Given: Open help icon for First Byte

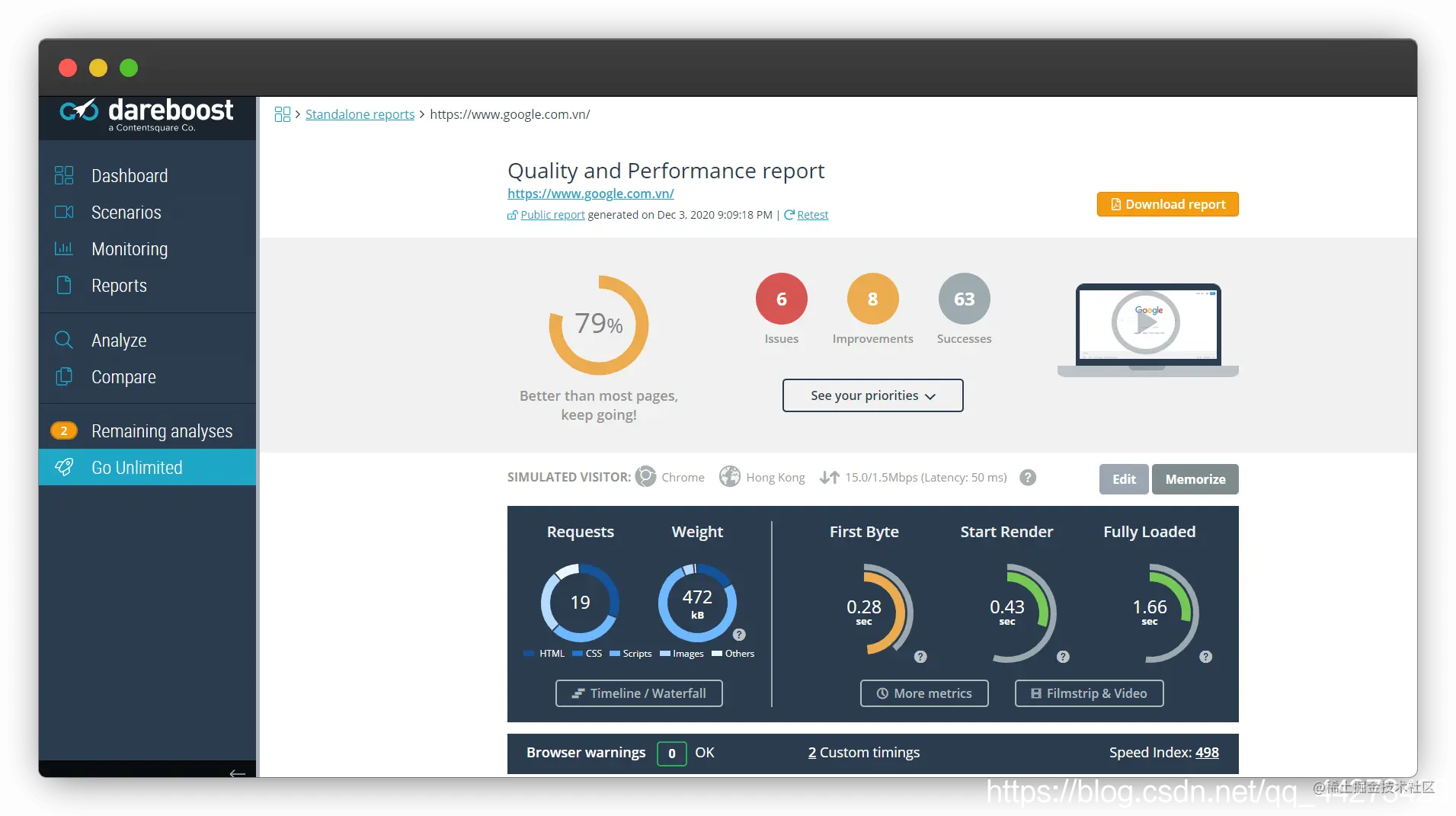Looking at the screenshot, I should 920,657.
